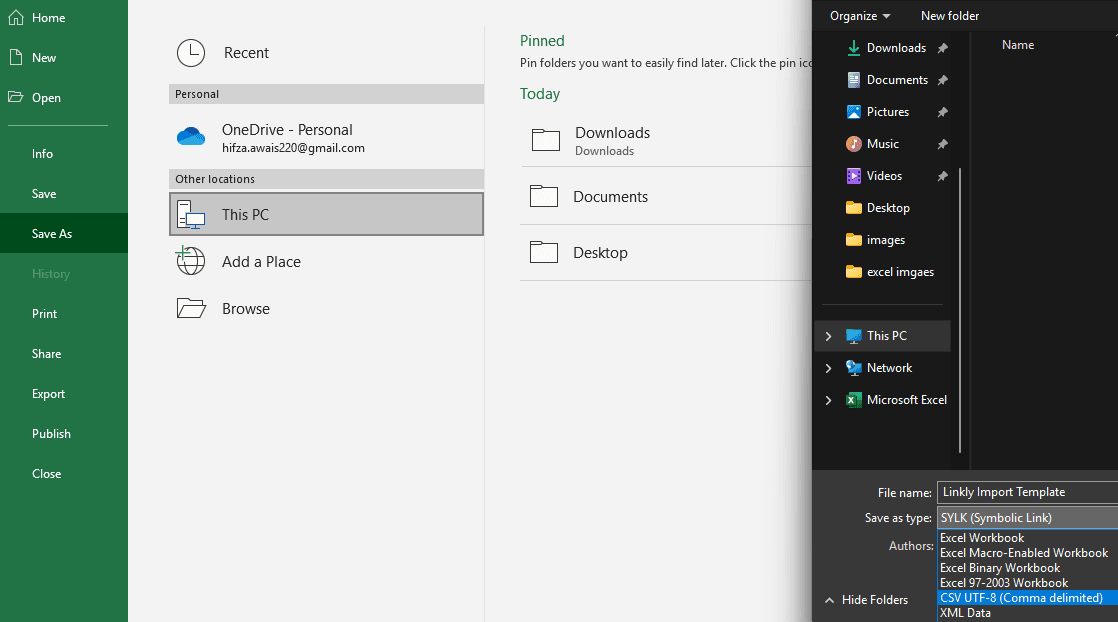
Task: Expand the Network tree node
Action: [828, 367]
